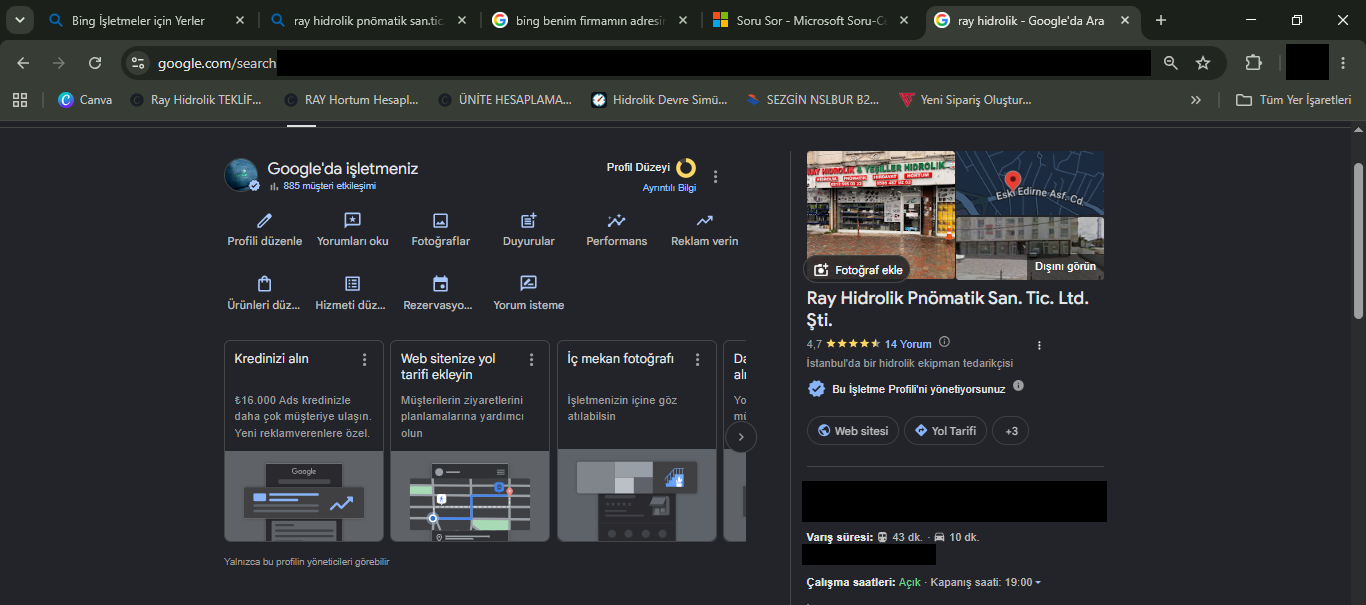Screen dimensions: 1366x605
Task: Open Ürünleri düzenle shopping bag icon
Action: (x=265, y=284)
